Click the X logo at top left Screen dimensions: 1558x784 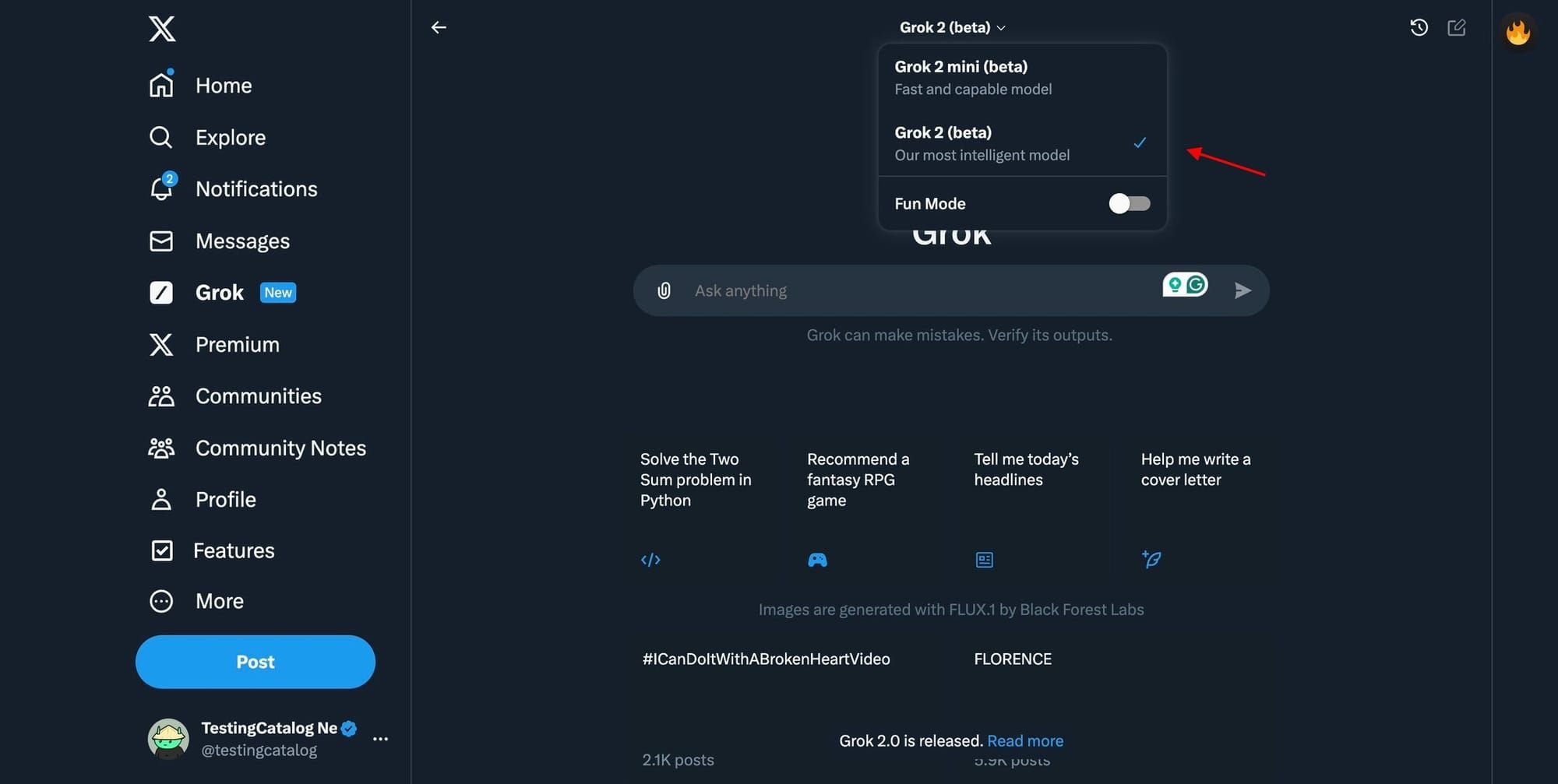[x=162, y=29]
